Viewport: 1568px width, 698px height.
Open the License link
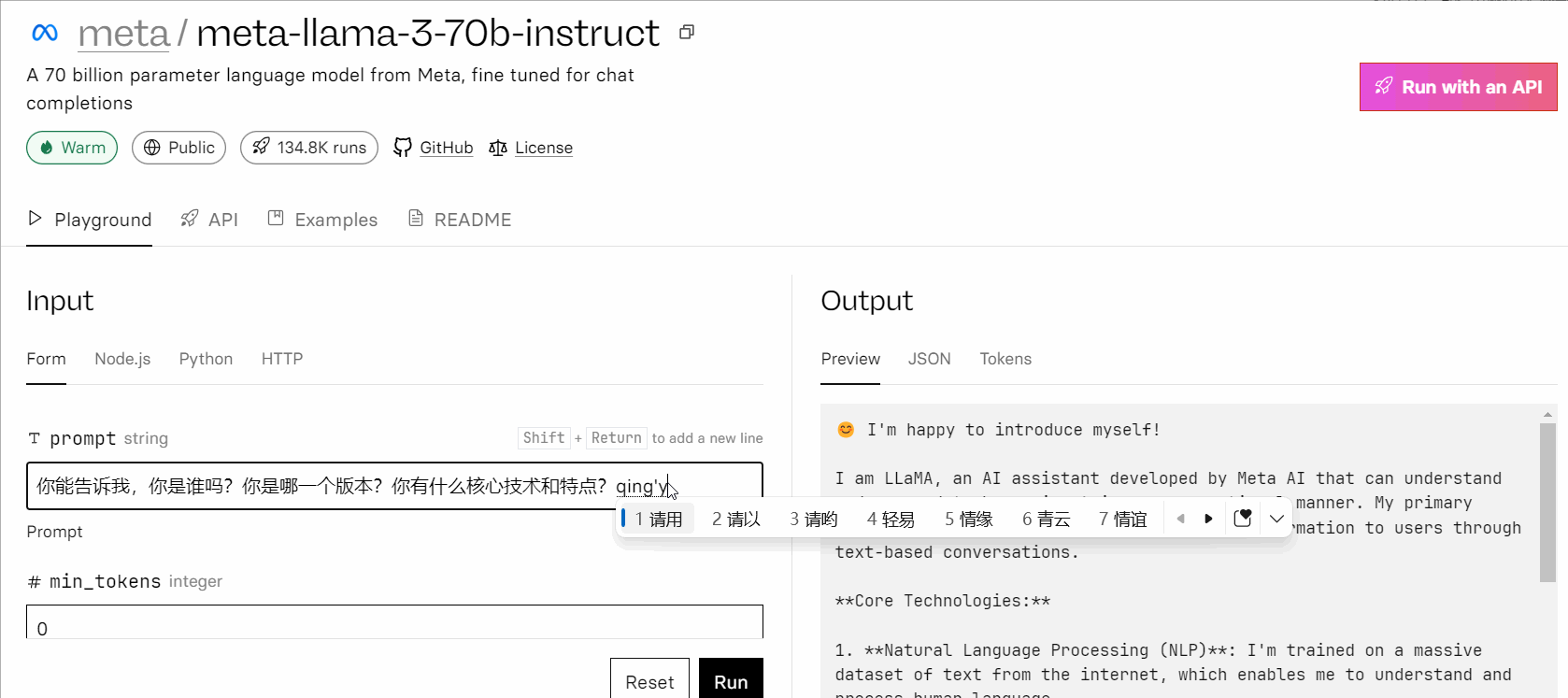[544, 148]
